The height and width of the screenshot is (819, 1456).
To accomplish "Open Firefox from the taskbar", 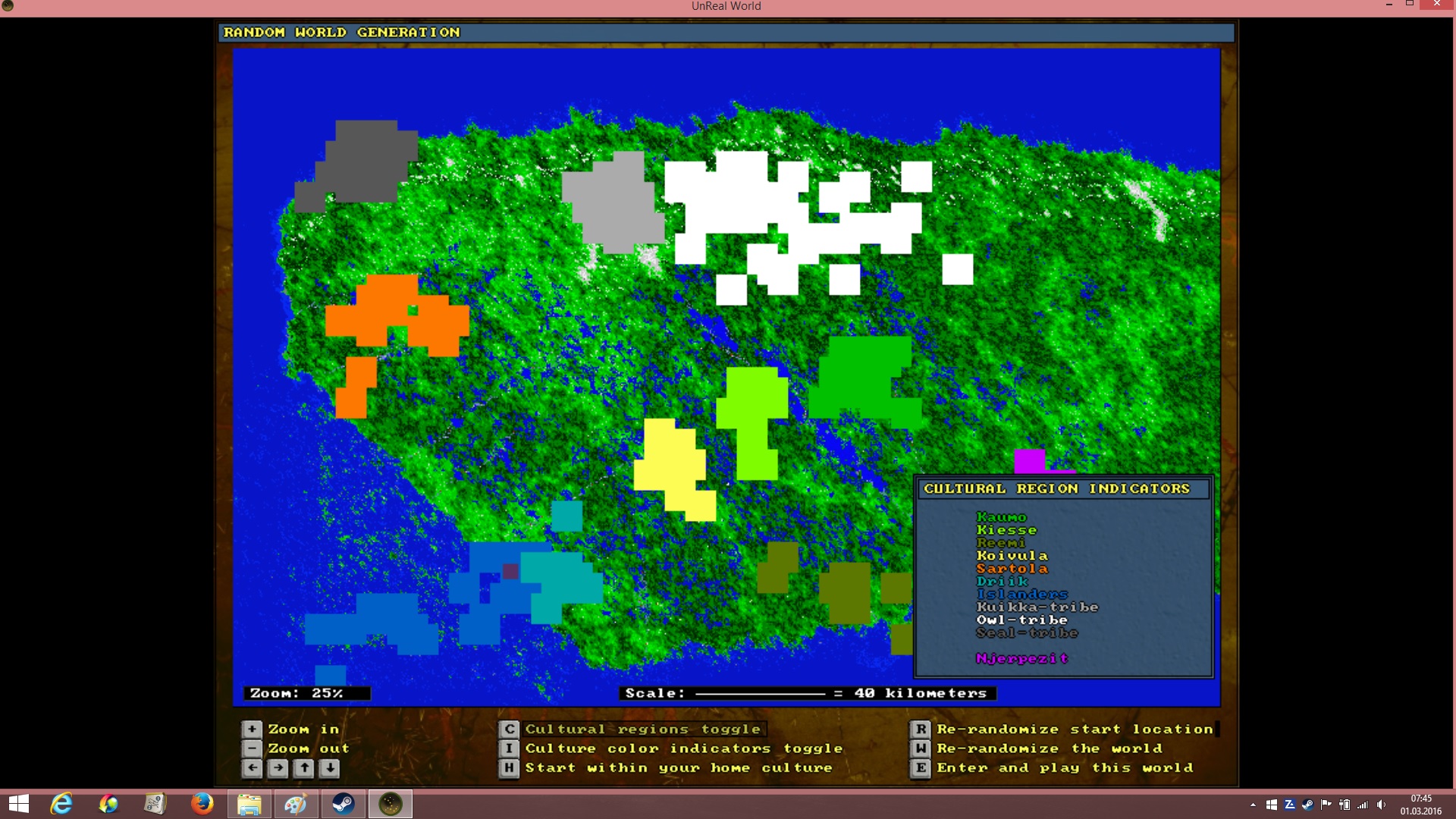I will [x=202, y=804].
